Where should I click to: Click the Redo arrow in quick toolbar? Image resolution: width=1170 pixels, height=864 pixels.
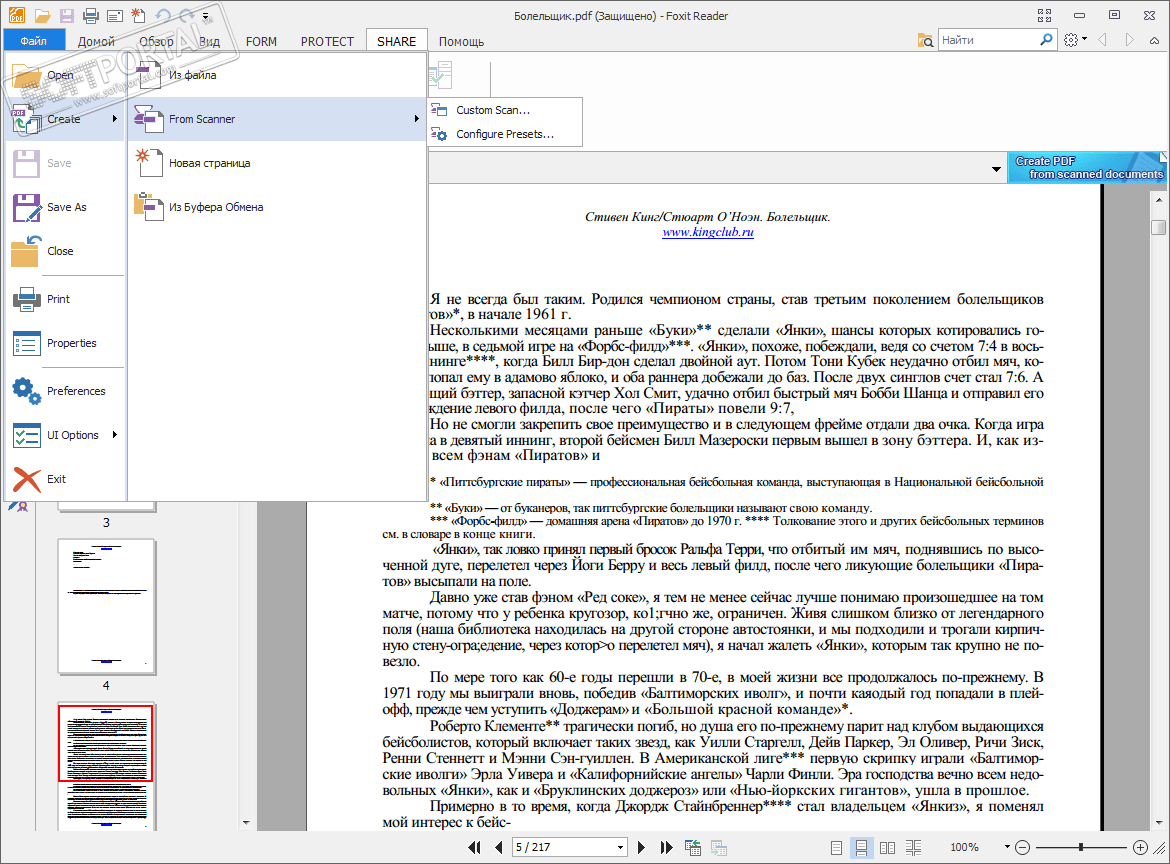point(186,16)
